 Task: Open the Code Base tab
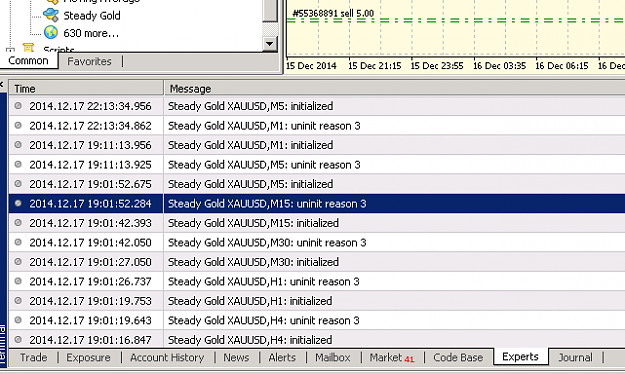tap(458, 357)
